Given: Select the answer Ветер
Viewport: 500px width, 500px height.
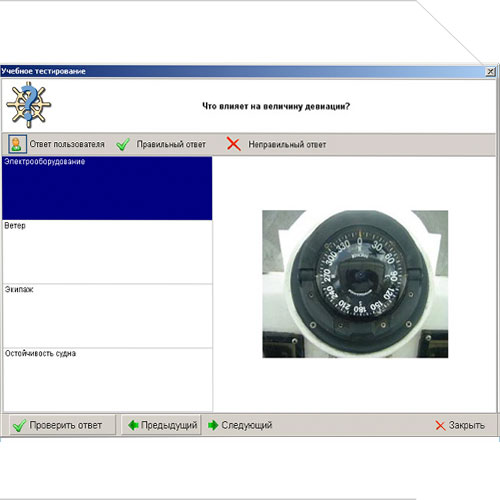Looking at the screenshot, I should [107, 252].
